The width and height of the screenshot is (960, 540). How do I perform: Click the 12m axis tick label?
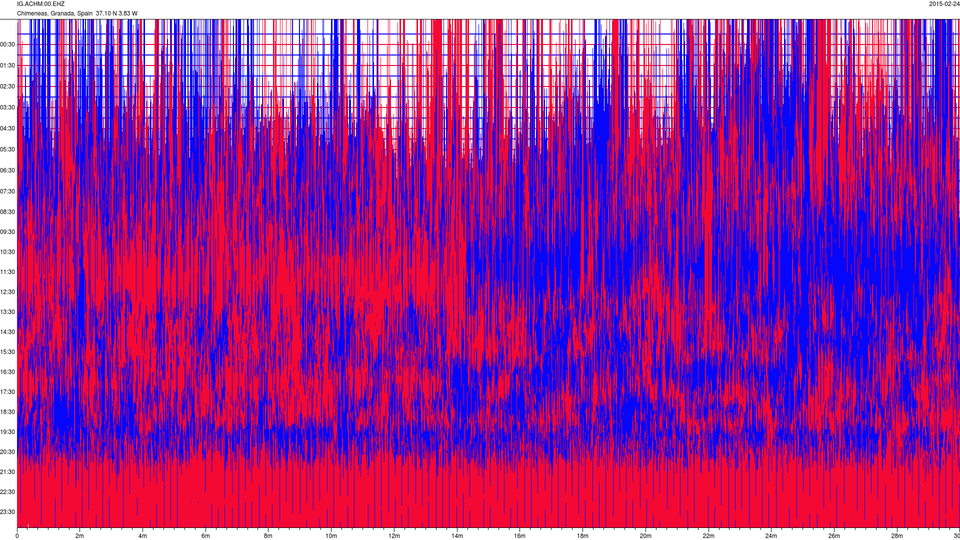point(394,536)
